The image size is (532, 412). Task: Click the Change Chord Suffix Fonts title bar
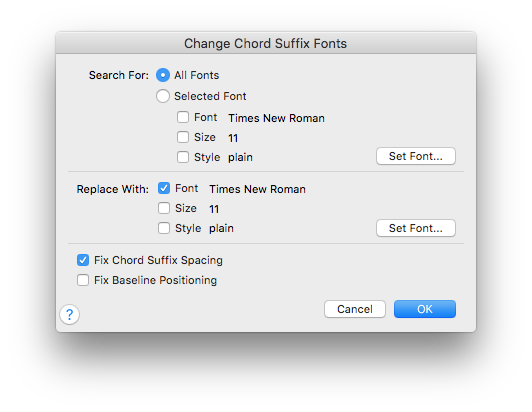pos(266,43)
